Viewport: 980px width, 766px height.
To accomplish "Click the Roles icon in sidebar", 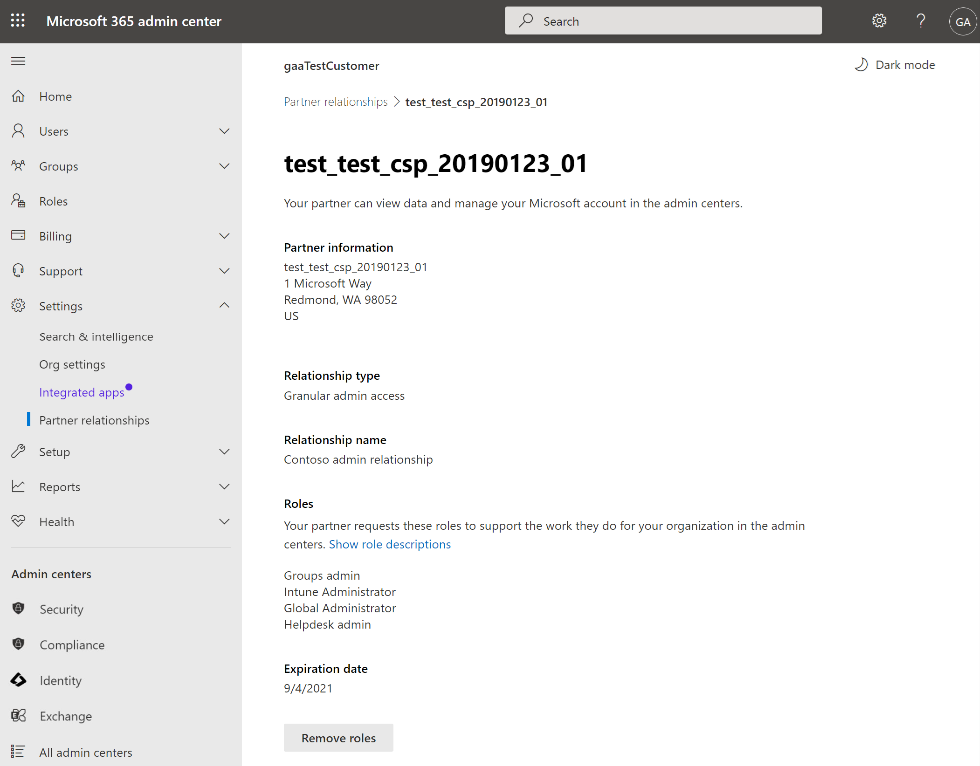I will point(18,201).
